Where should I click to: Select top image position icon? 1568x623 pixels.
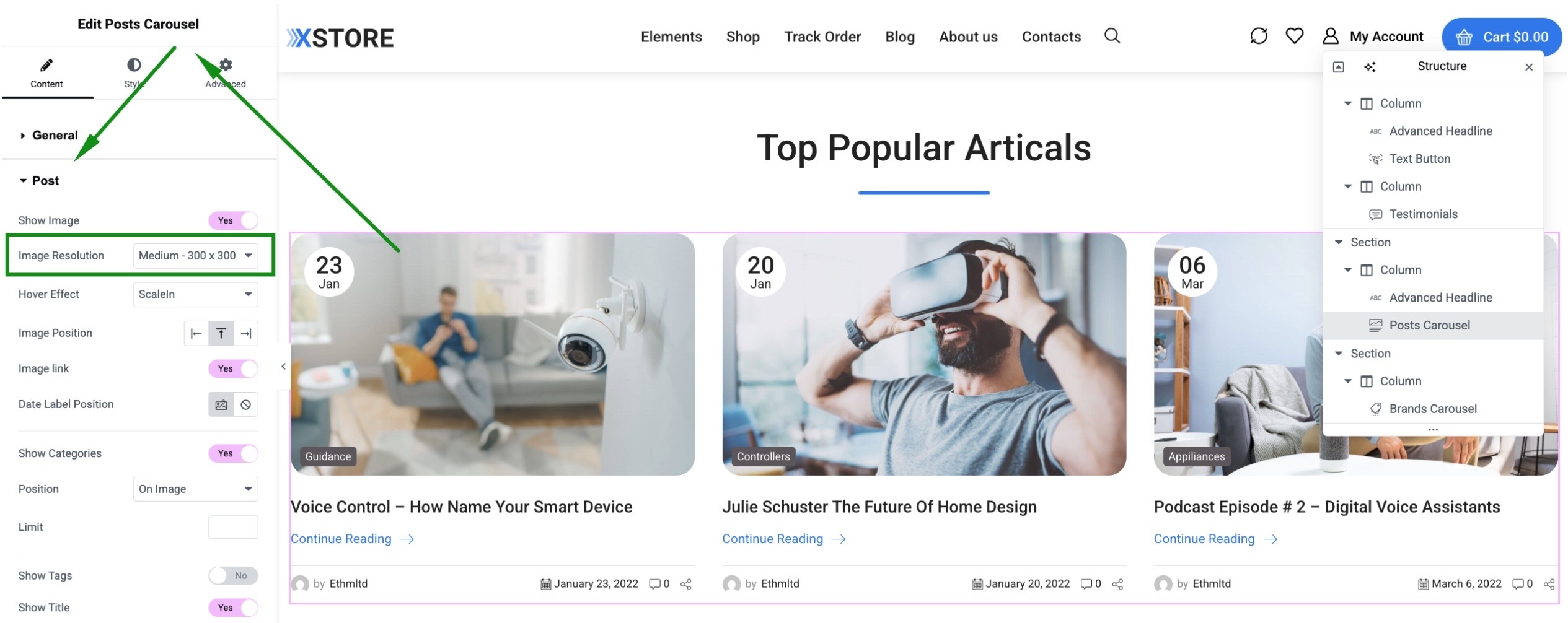pos(221,334)
